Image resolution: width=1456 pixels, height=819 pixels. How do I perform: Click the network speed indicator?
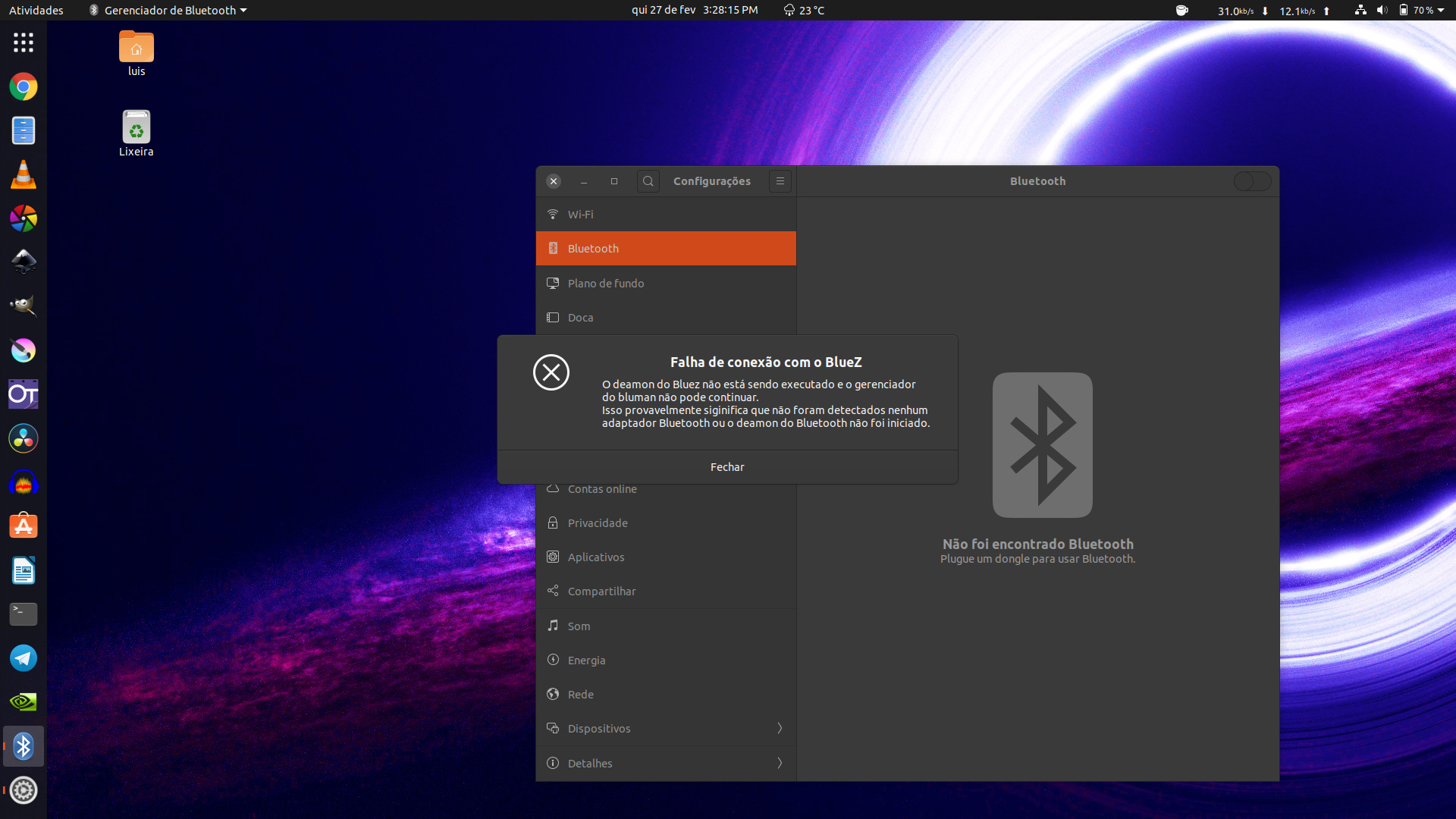click(x=1274, y=11)
